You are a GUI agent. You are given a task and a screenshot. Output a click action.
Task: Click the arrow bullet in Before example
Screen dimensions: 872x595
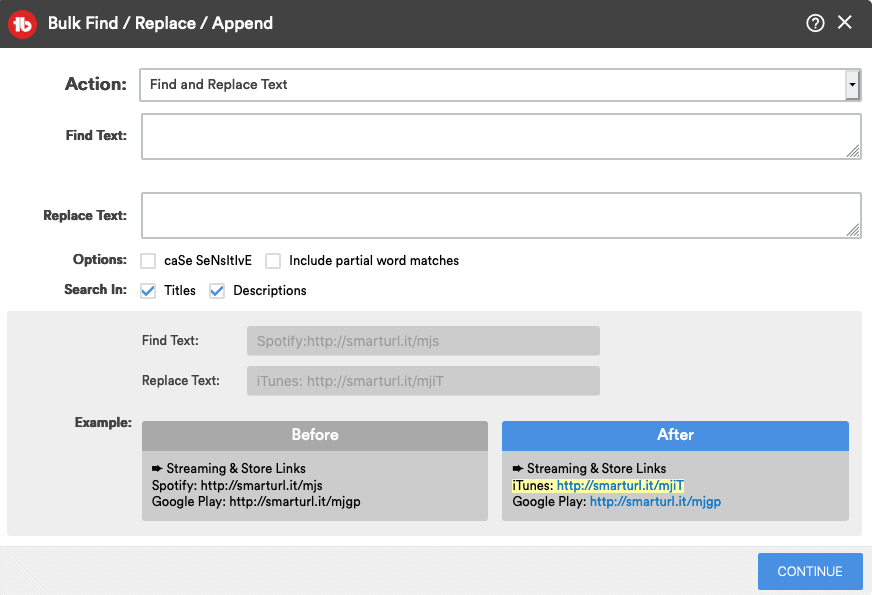point(157,469)
